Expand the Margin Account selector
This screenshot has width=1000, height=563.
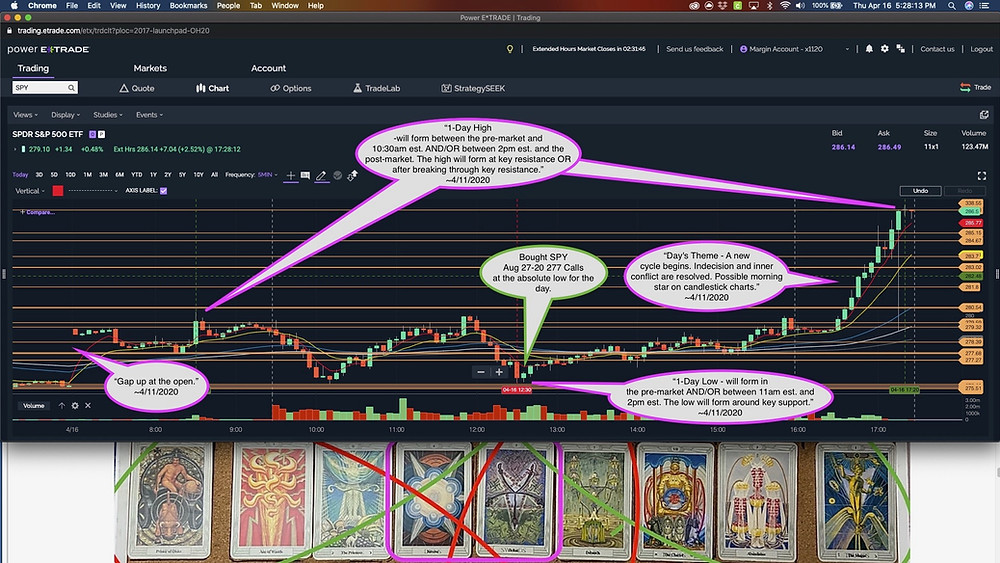tap(847, 49)
